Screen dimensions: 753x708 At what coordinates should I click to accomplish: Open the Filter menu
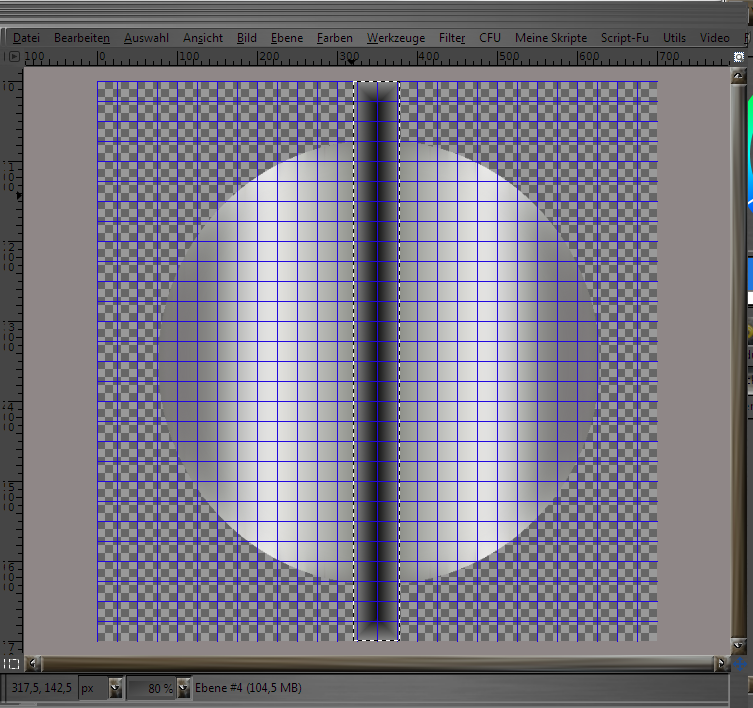[x=452, y=38]
